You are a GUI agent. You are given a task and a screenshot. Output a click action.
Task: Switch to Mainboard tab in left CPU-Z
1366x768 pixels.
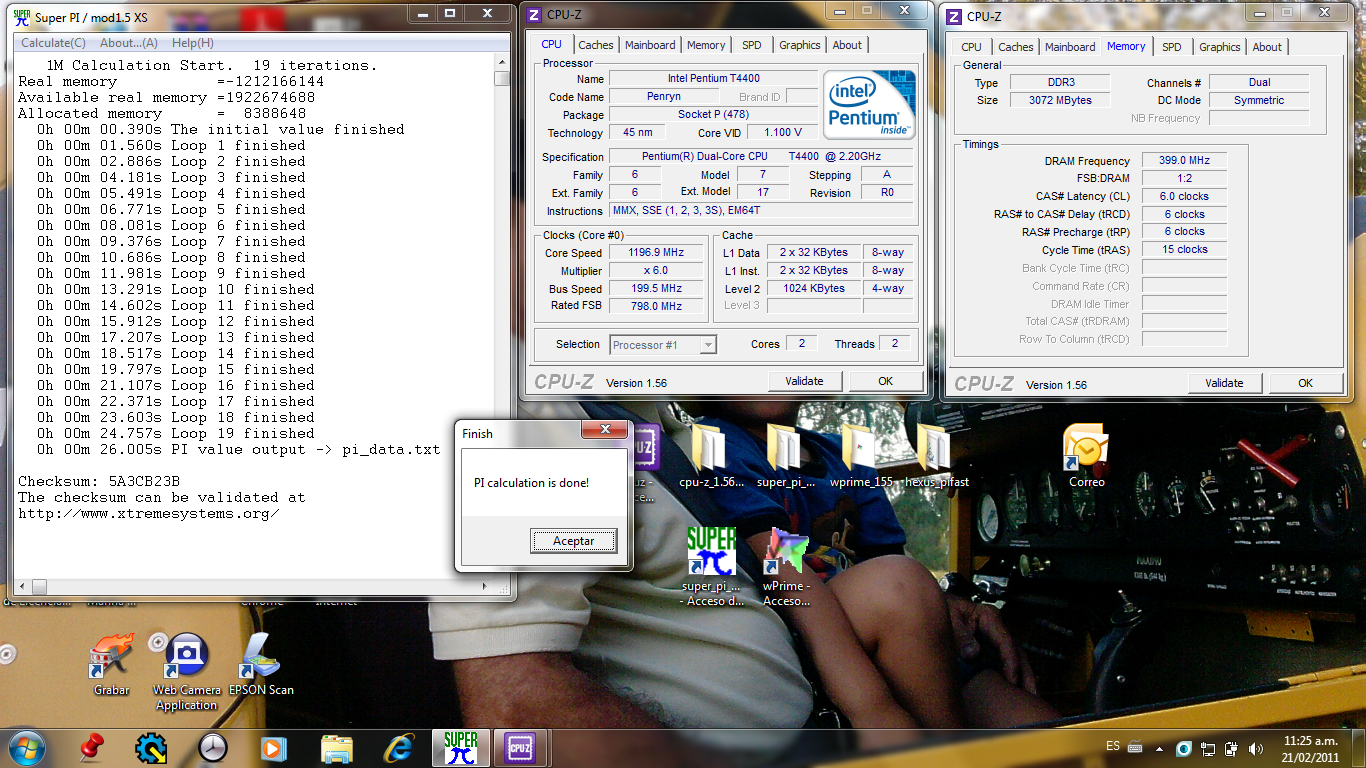650,45
